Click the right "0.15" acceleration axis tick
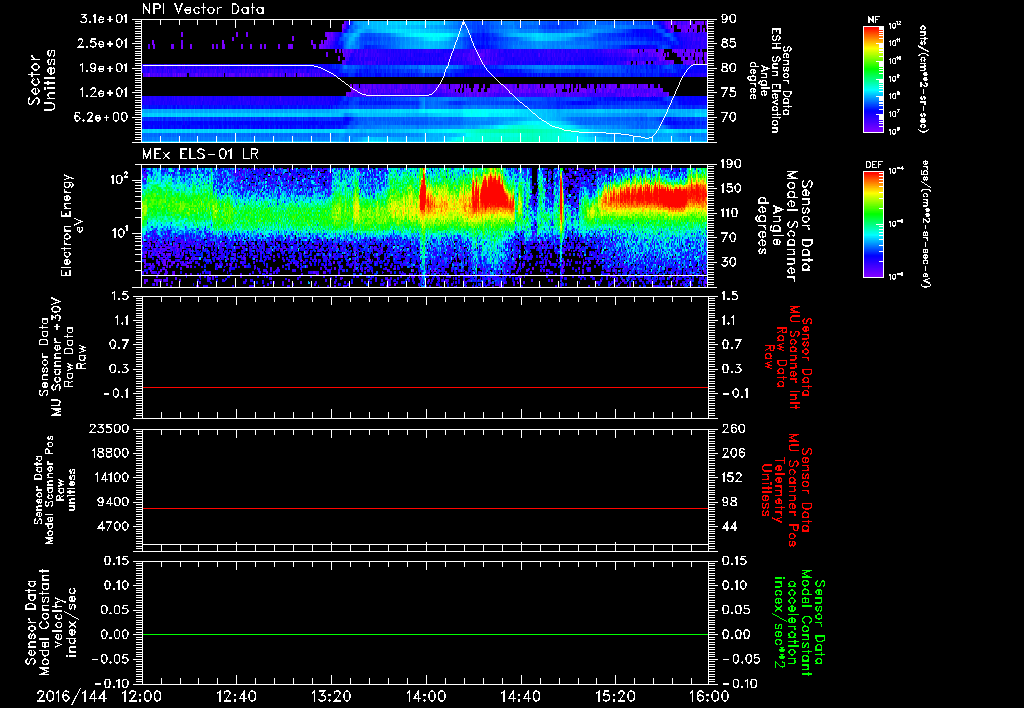This screenshot has width=1024, height=708. [735, 561]
